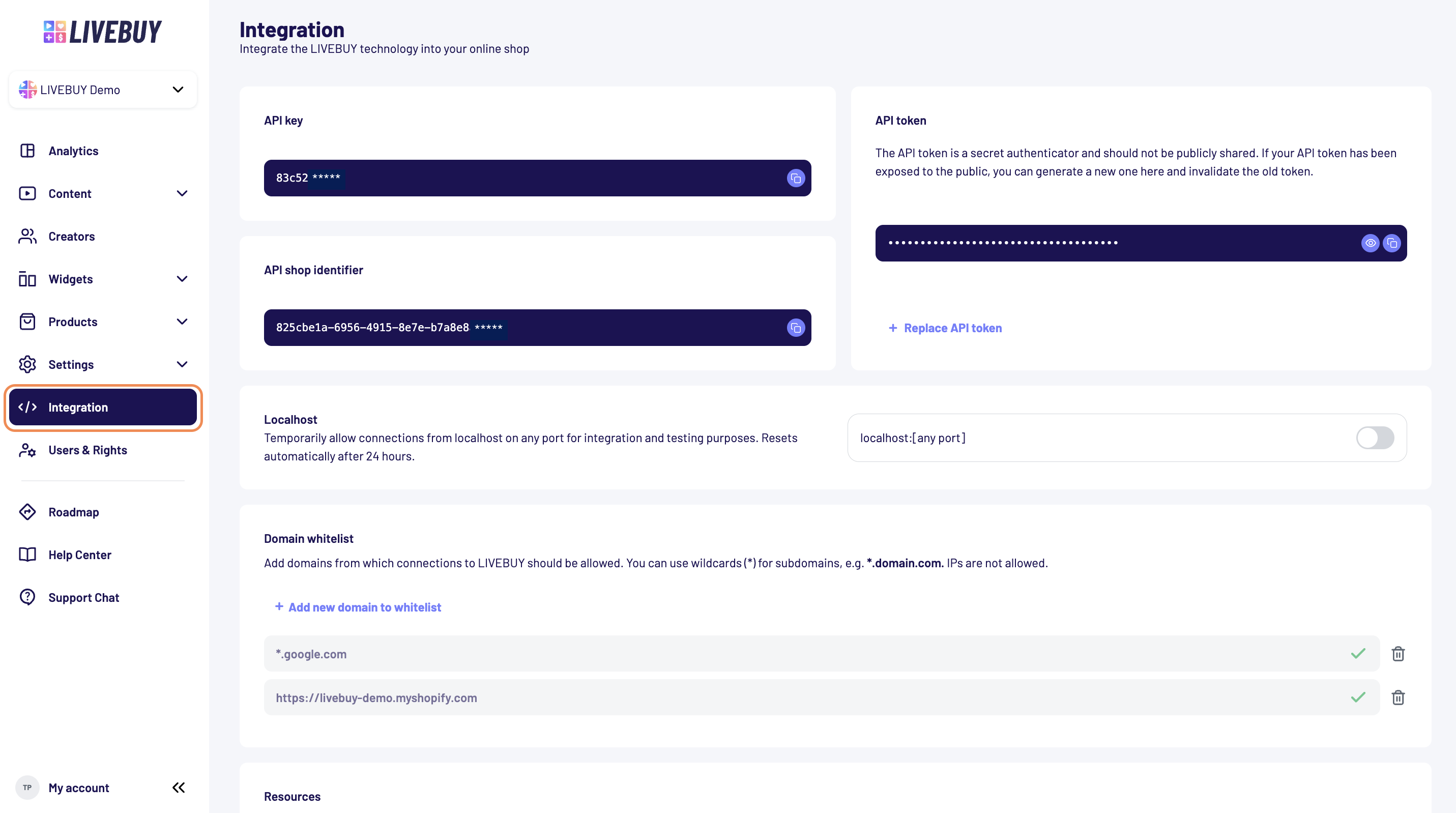Click the Support Chat question icon
The width and height of the screenshot is (1456, 813).
(27, 597)
